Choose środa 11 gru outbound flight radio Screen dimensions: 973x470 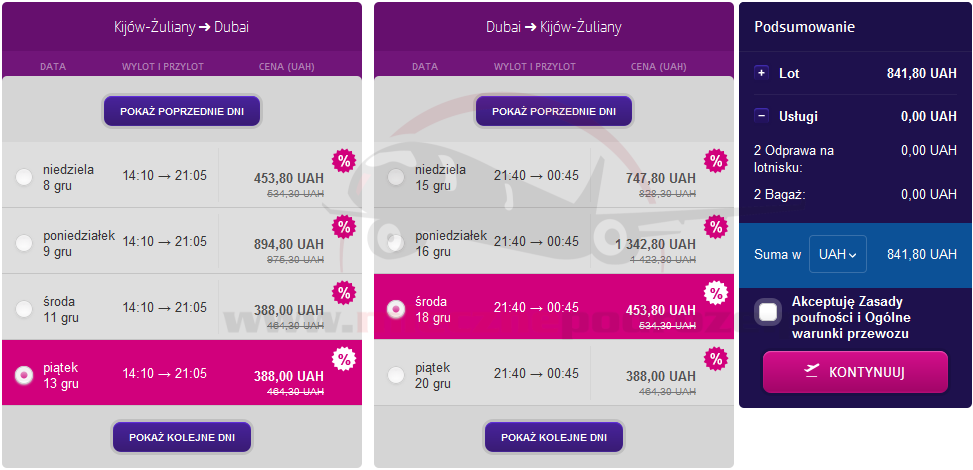tap(24, 309)
